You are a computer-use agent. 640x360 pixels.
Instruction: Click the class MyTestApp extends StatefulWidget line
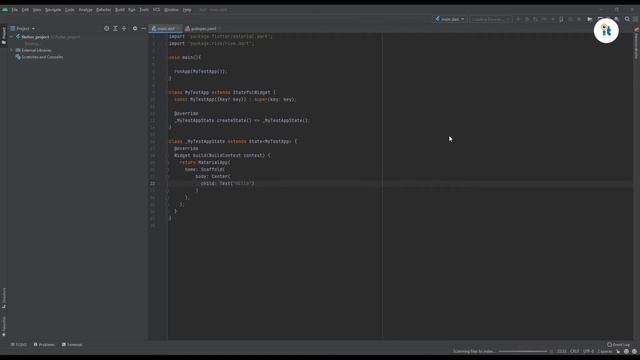tap(222, 93)
